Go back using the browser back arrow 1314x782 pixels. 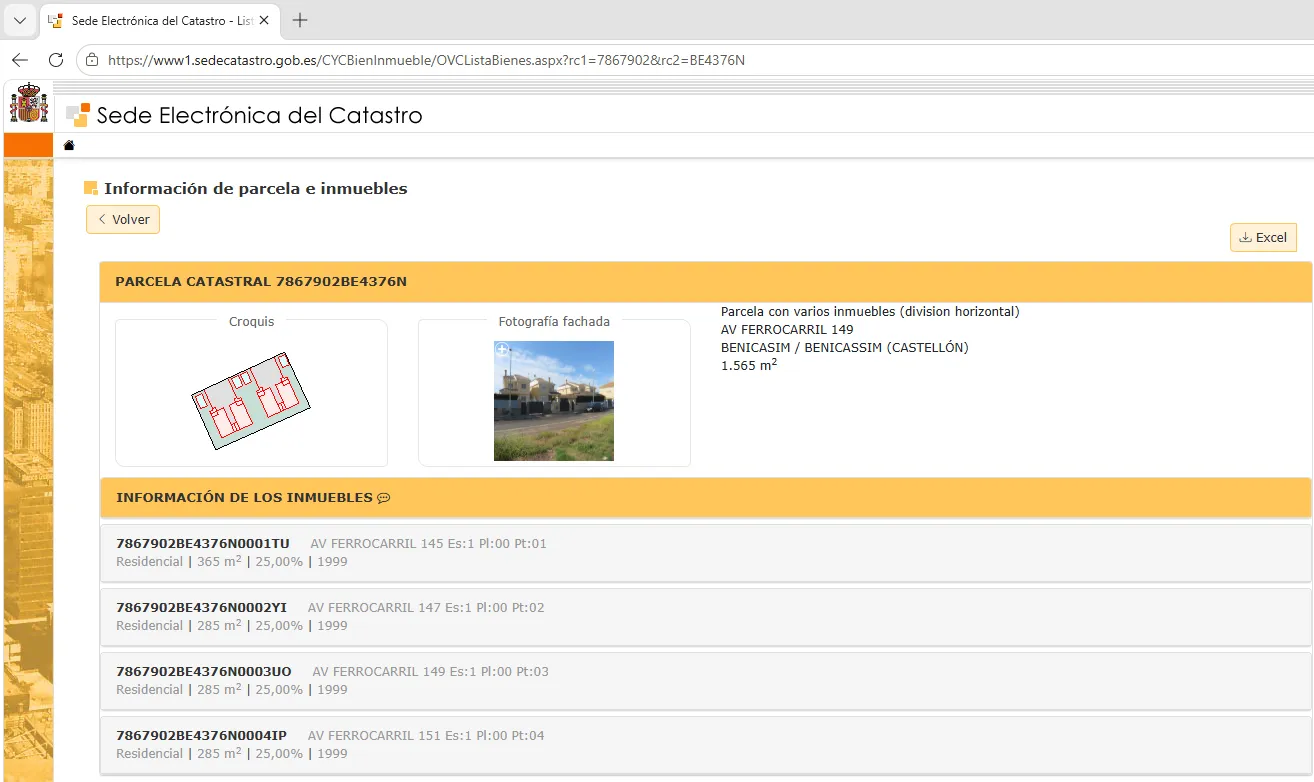coord(20,60)
